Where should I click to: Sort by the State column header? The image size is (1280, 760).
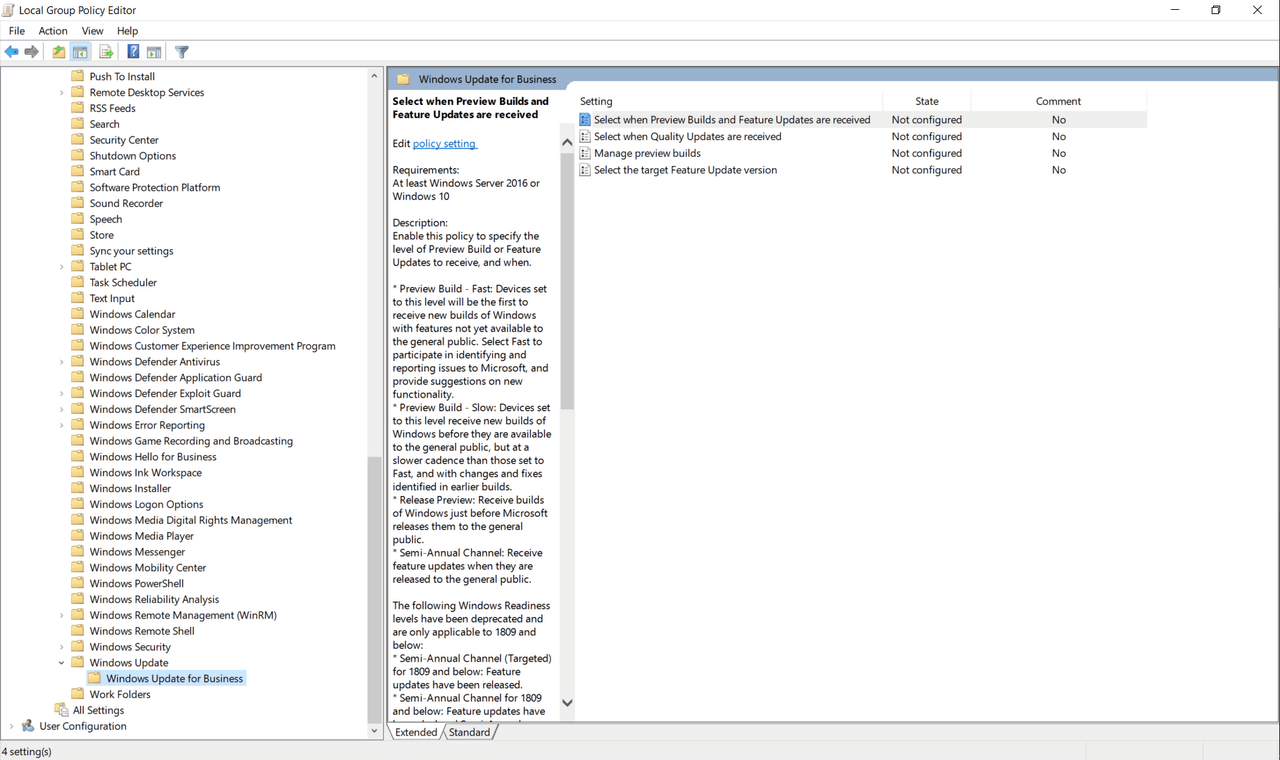[927, 101]
